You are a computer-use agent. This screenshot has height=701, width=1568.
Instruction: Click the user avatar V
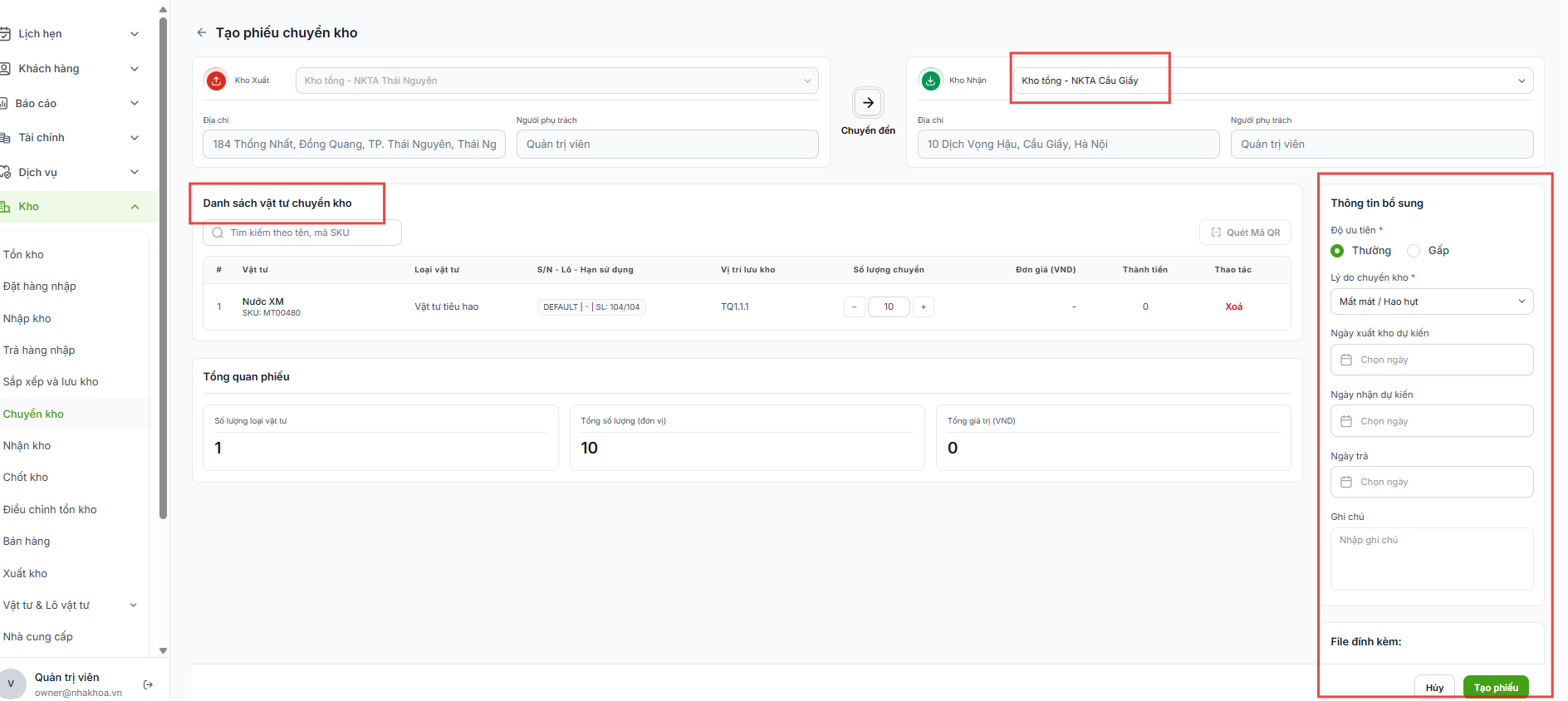tap(11, 684)
